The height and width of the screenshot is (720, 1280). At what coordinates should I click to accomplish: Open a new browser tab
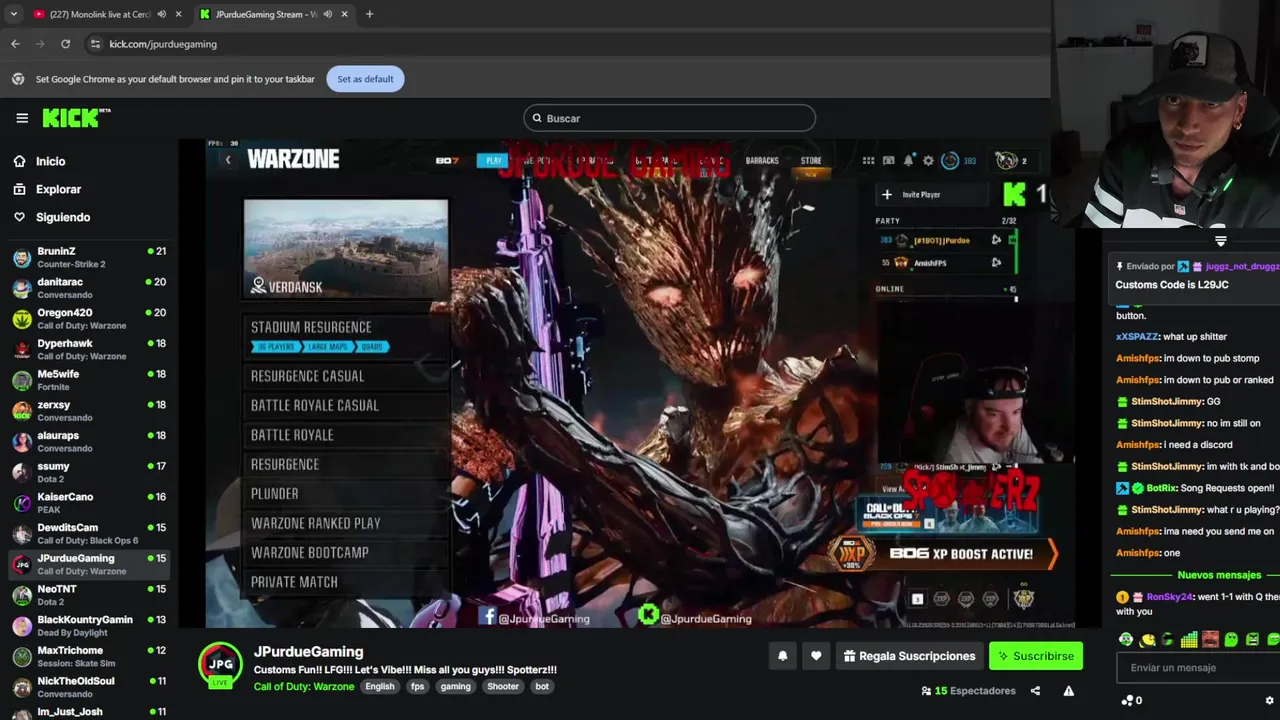click(369, 14)
